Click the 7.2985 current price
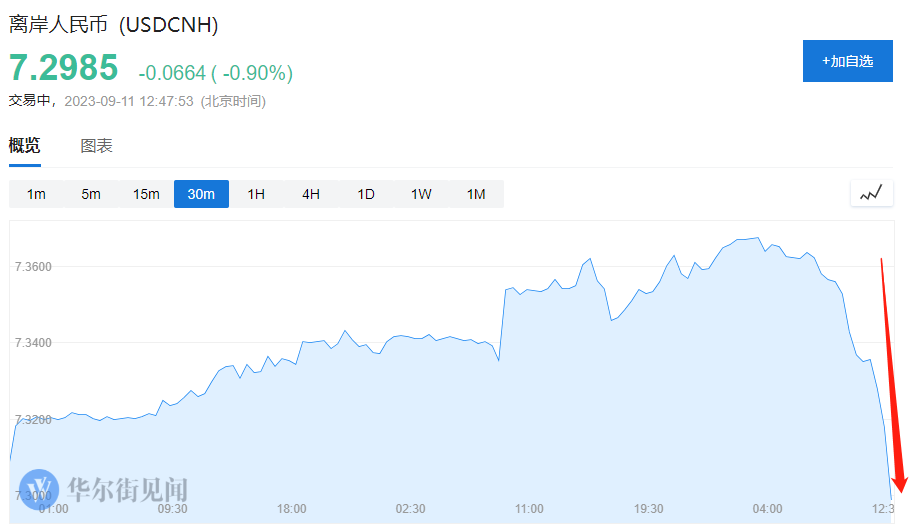The image size is (910, 530). 64,68
